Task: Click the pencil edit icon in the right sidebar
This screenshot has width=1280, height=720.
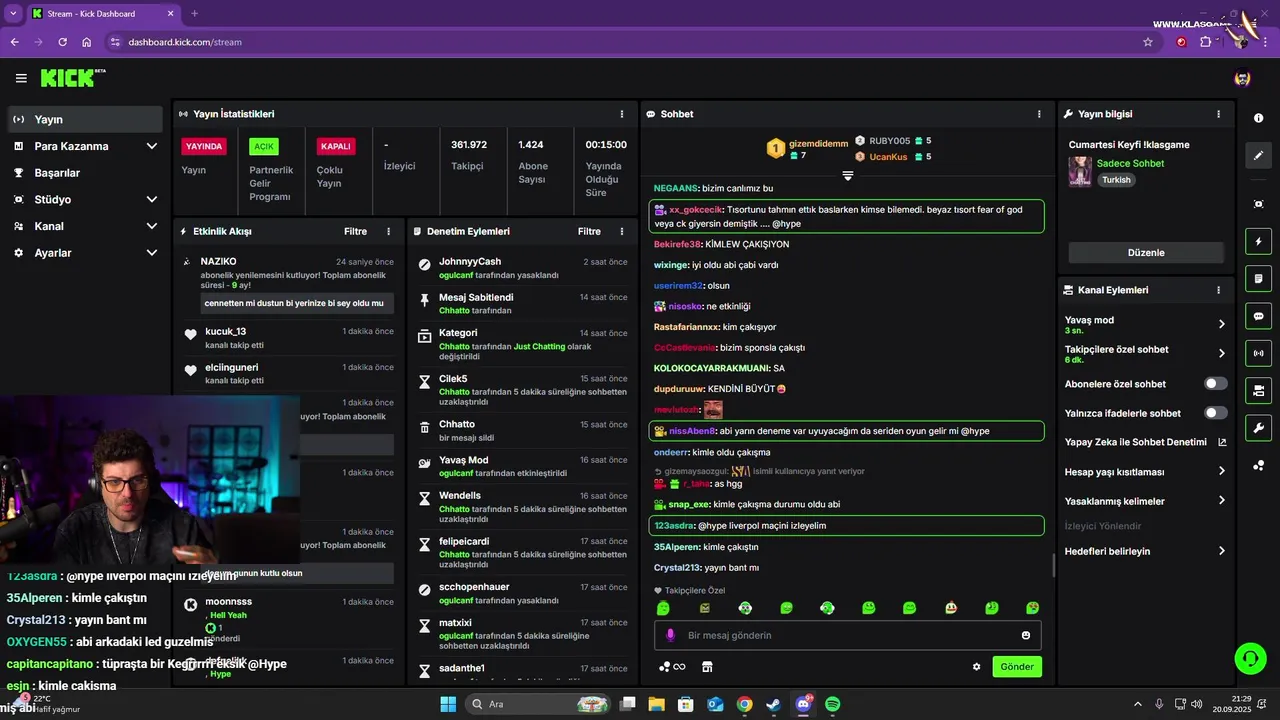Action: (x=1258, y=156)
